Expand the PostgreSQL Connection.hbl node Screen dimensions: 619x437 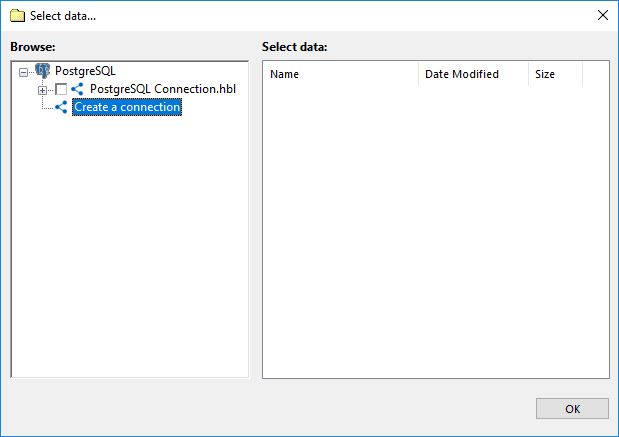pyautogui.click(x=42, y=90)
